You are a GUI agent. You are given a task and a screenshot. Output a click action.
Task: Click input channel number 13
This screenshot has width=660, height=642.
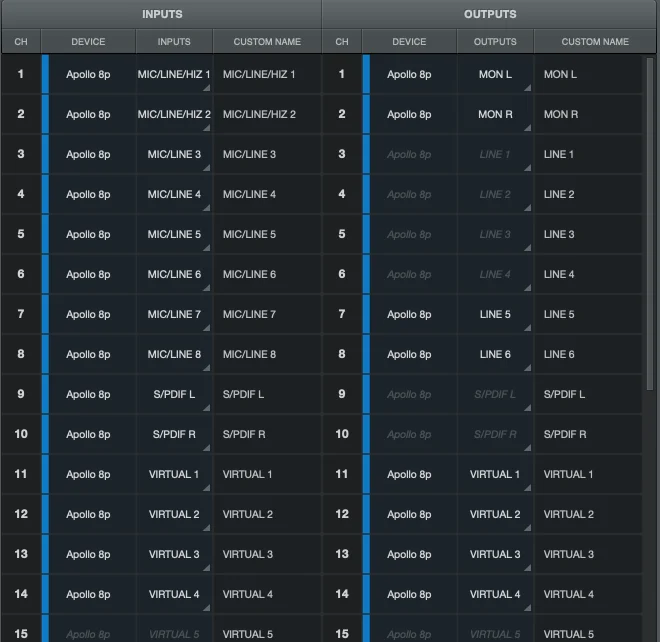click(21, 554)
